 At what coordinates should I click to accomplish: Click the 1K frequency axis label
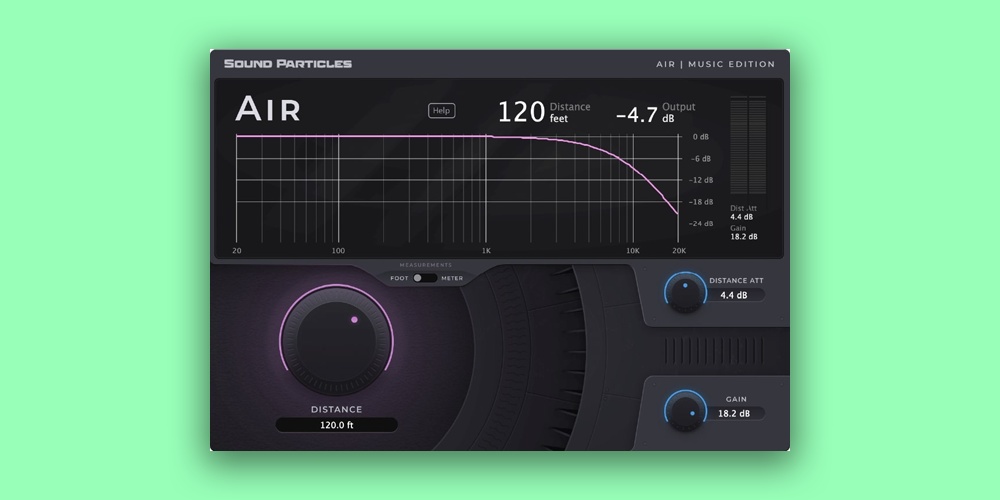click(x=486, y=251)
